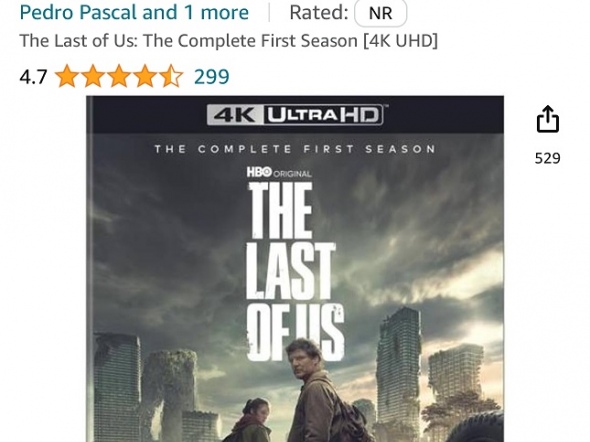Tap the middle third rating star
Viewport: 590px width, 442px height.
pos(119,76)
